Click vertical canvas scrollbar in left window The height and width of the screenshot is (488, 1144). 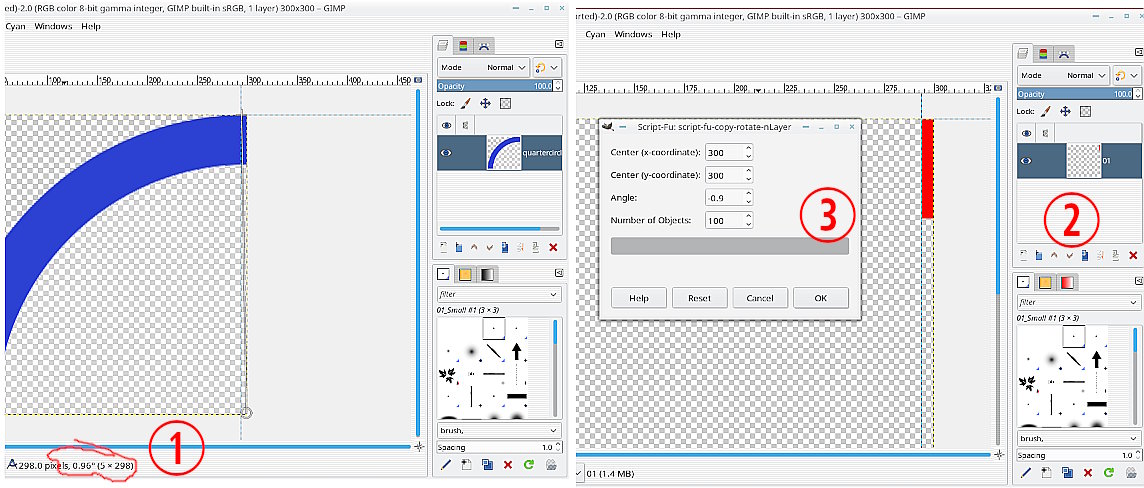(x=417, y=263)
